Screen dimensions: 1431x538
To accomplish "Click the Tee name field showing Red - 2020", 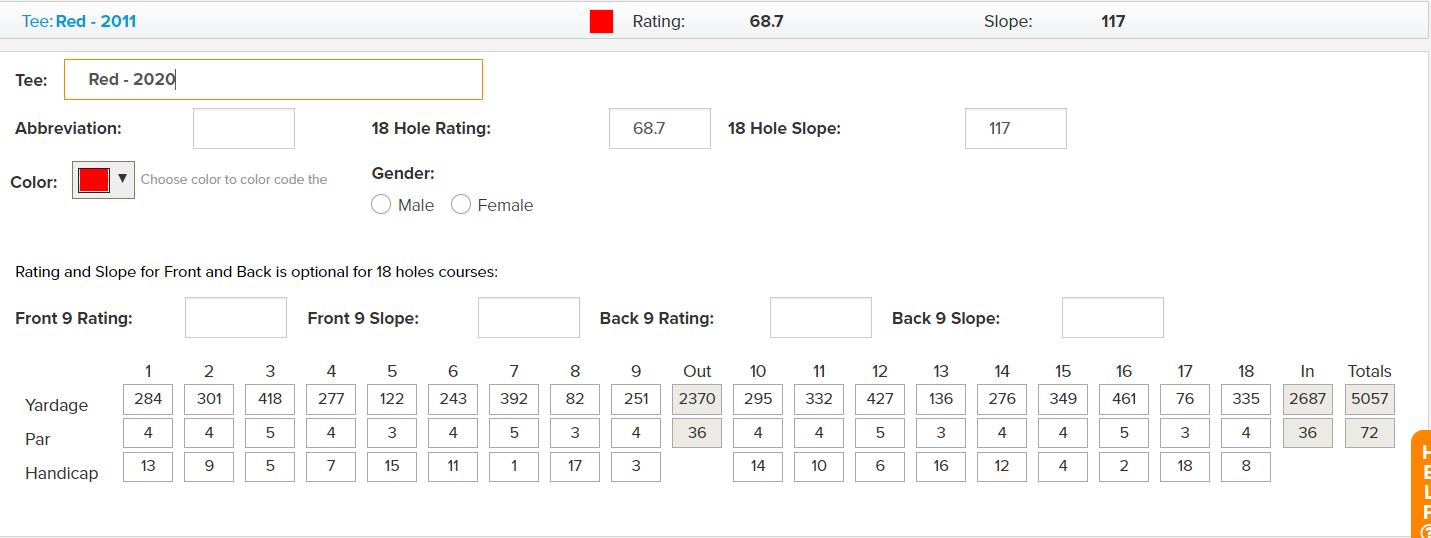I will (273, 79).
